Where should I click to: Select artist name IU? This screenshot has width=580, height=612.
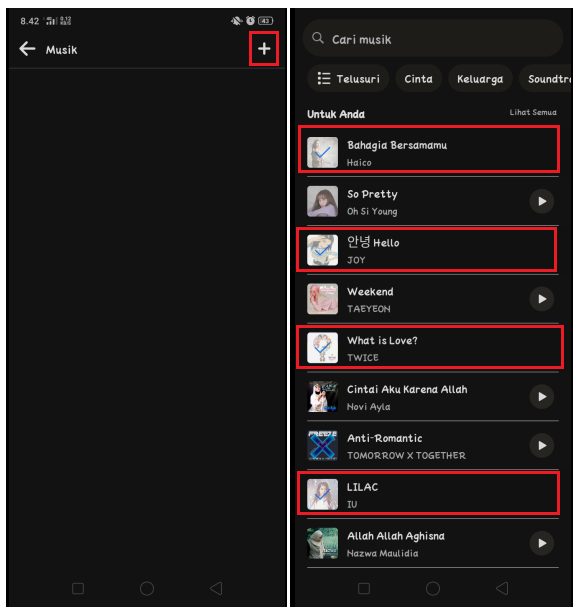(352, 504)
